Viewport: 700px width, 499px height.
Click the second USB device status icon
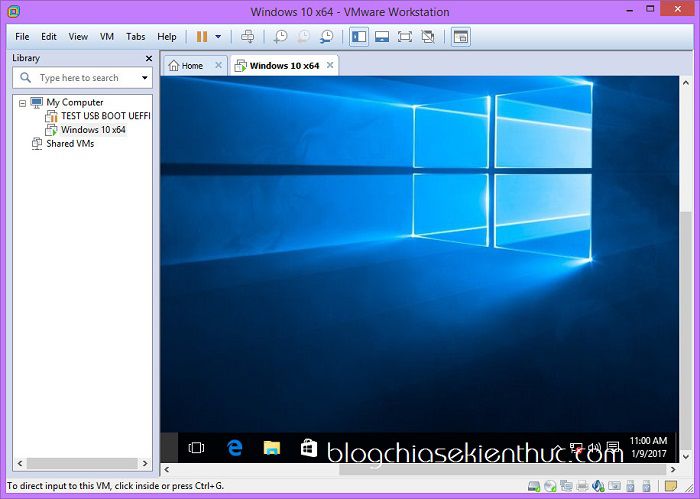click(x=646, y=486)
